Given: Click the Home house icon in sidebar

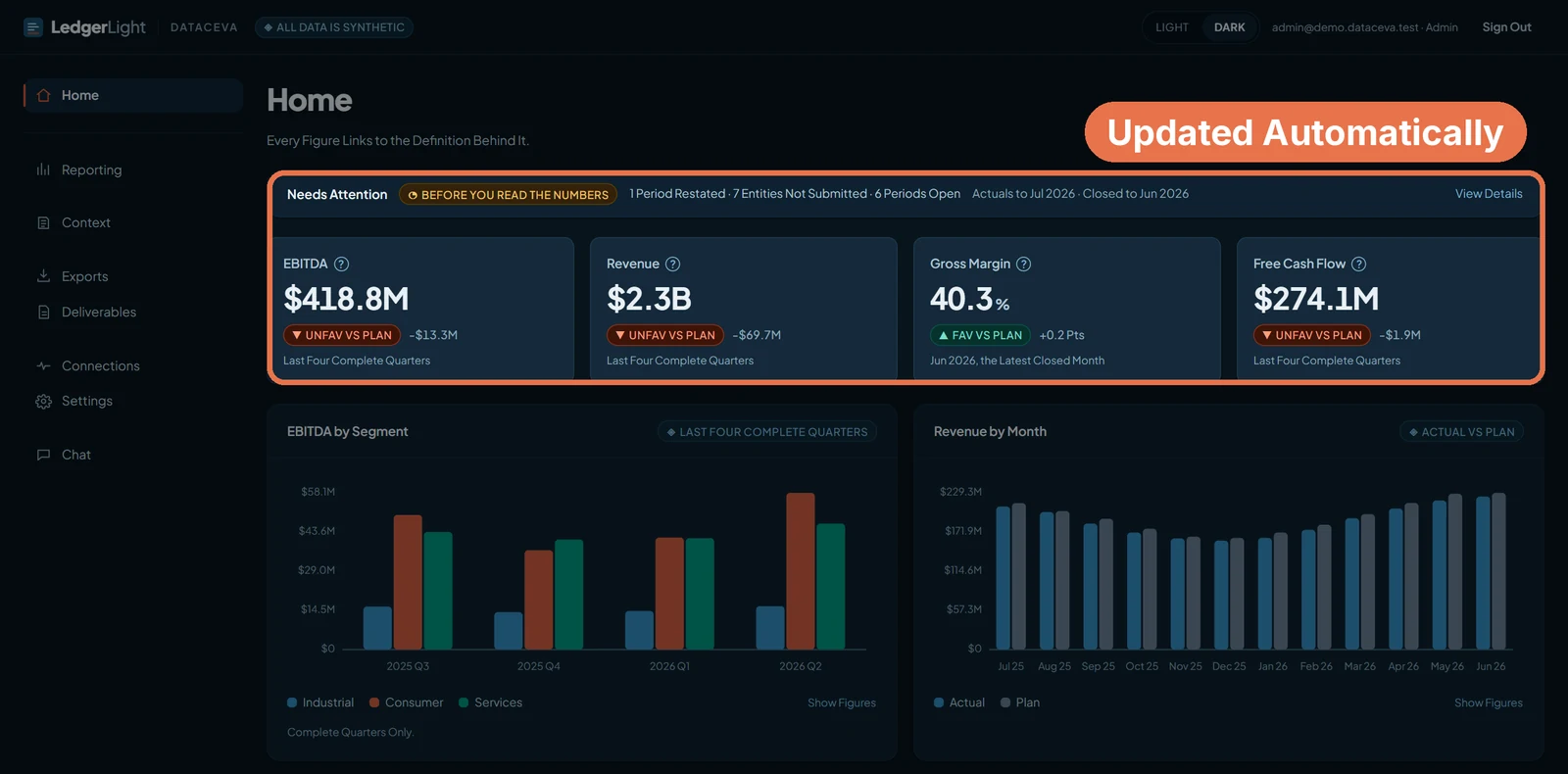Looking at the screenshot, I should [x=43, y=95].
